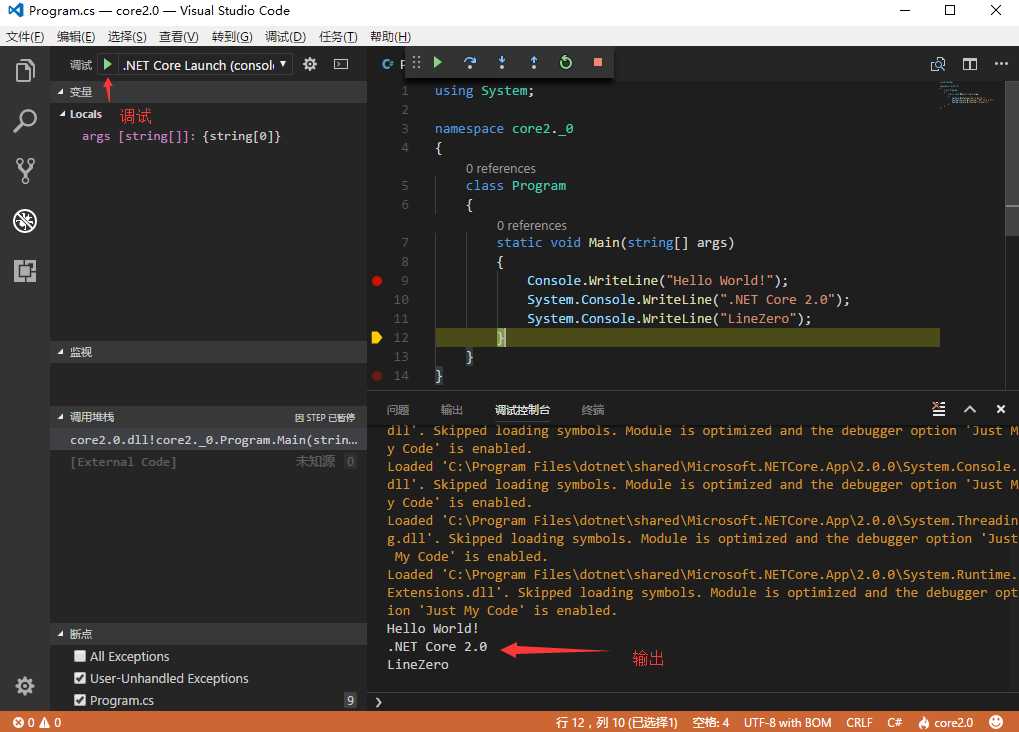Click the feedback smiley in status bar
Image resolution: width=1019 pixels, height=732 pixels.
pos(996,722)
